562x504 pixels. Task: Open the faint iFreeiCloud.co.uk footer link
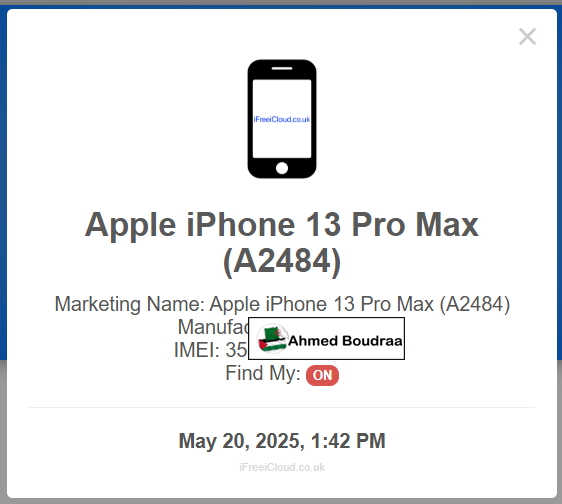pos(282,467)
